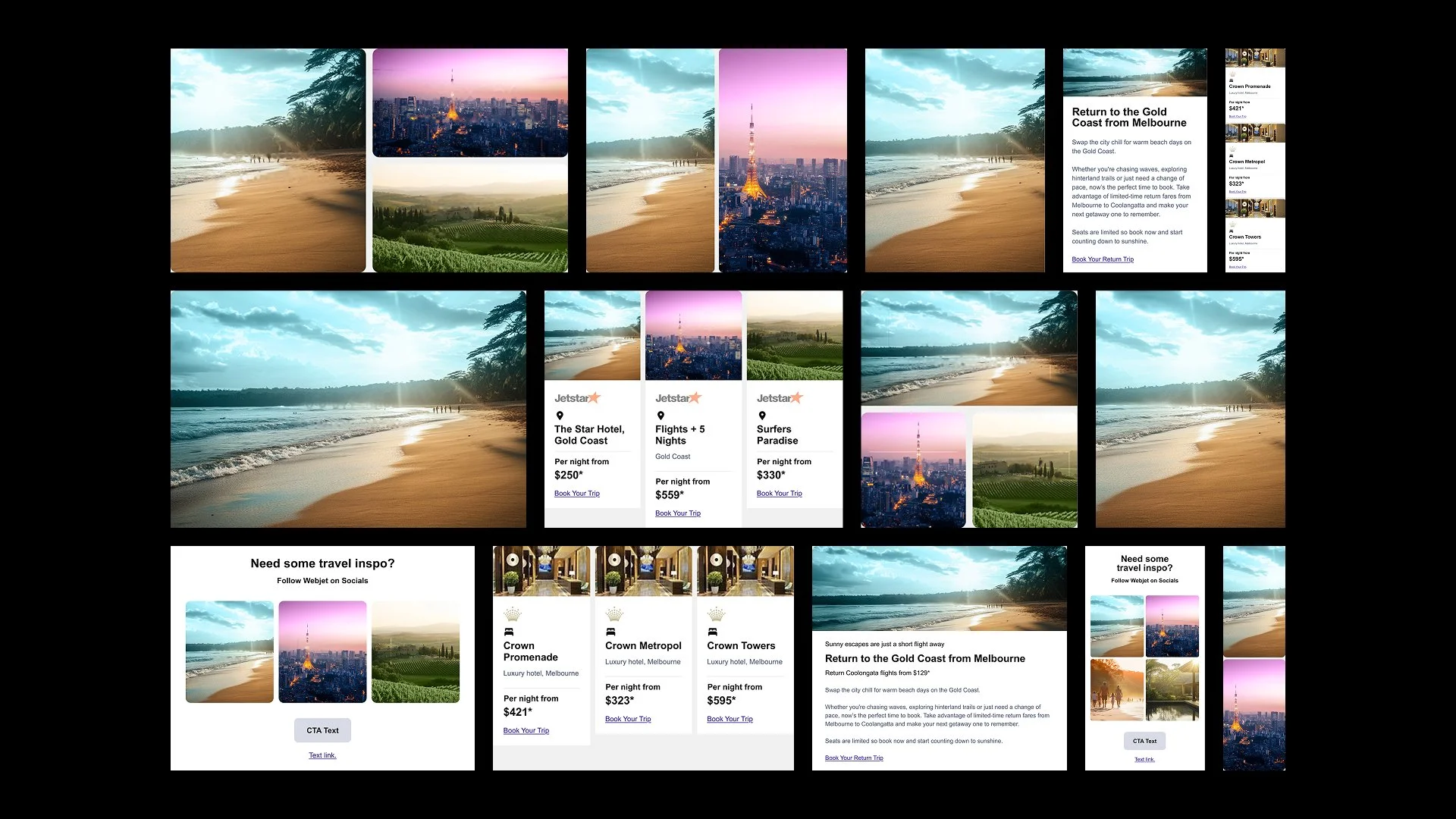Click the crown logo on the large Crown Towers card
This screenshot has width=1456, height=819.
point(716,614)
